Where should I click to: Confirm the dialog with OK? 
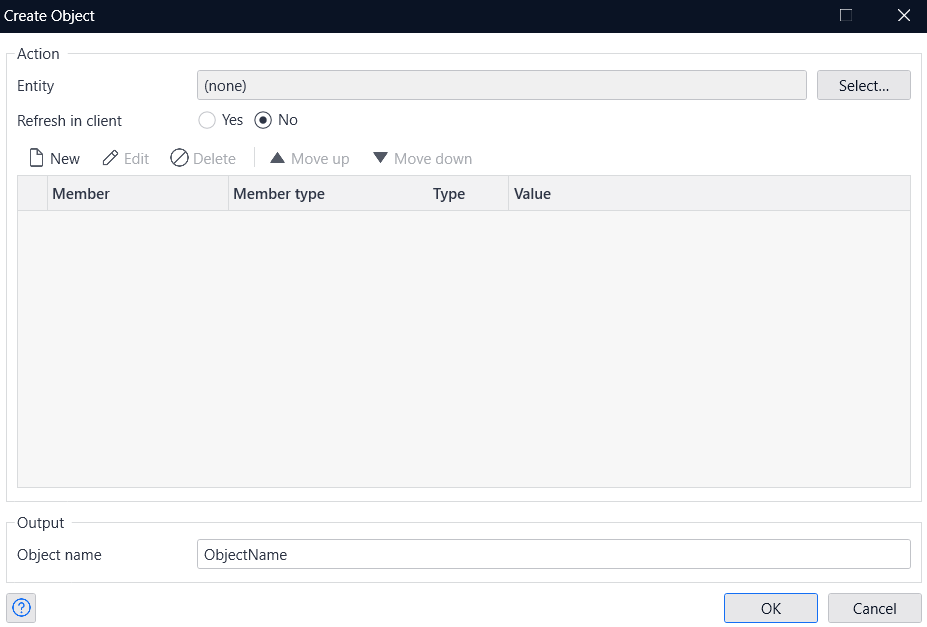click(770, 608)
